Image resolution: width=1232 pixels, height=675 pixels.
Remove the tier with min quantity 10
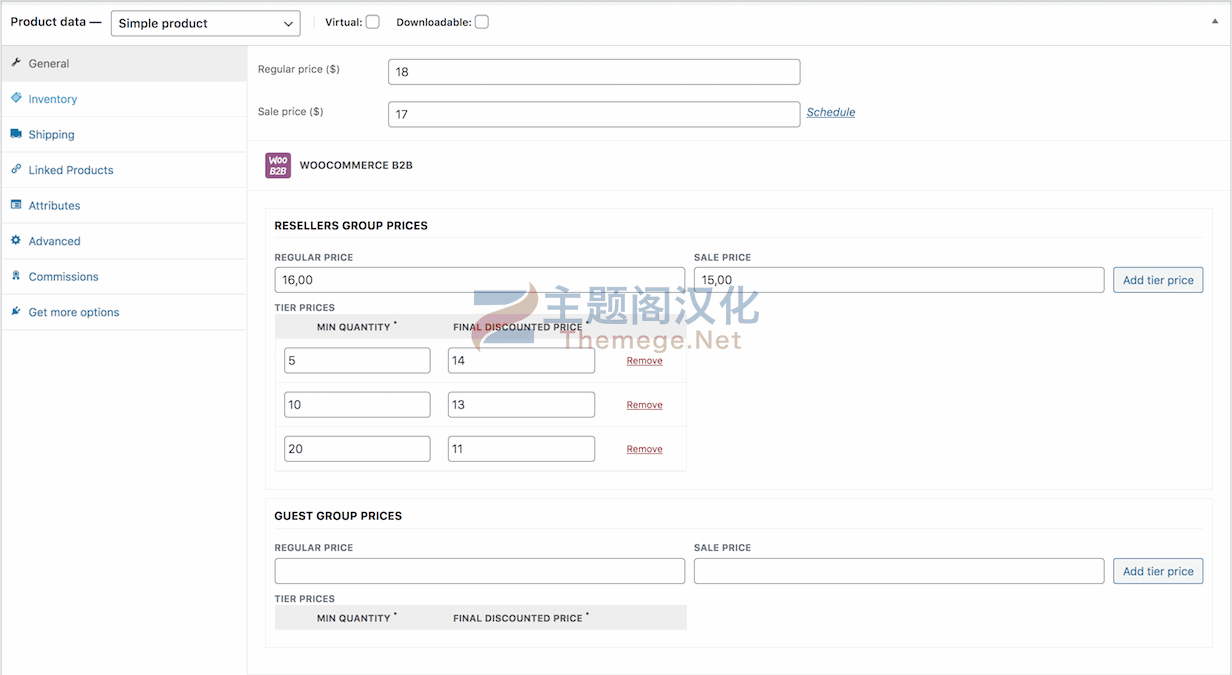pyautogui.click(x=644, y=405)
